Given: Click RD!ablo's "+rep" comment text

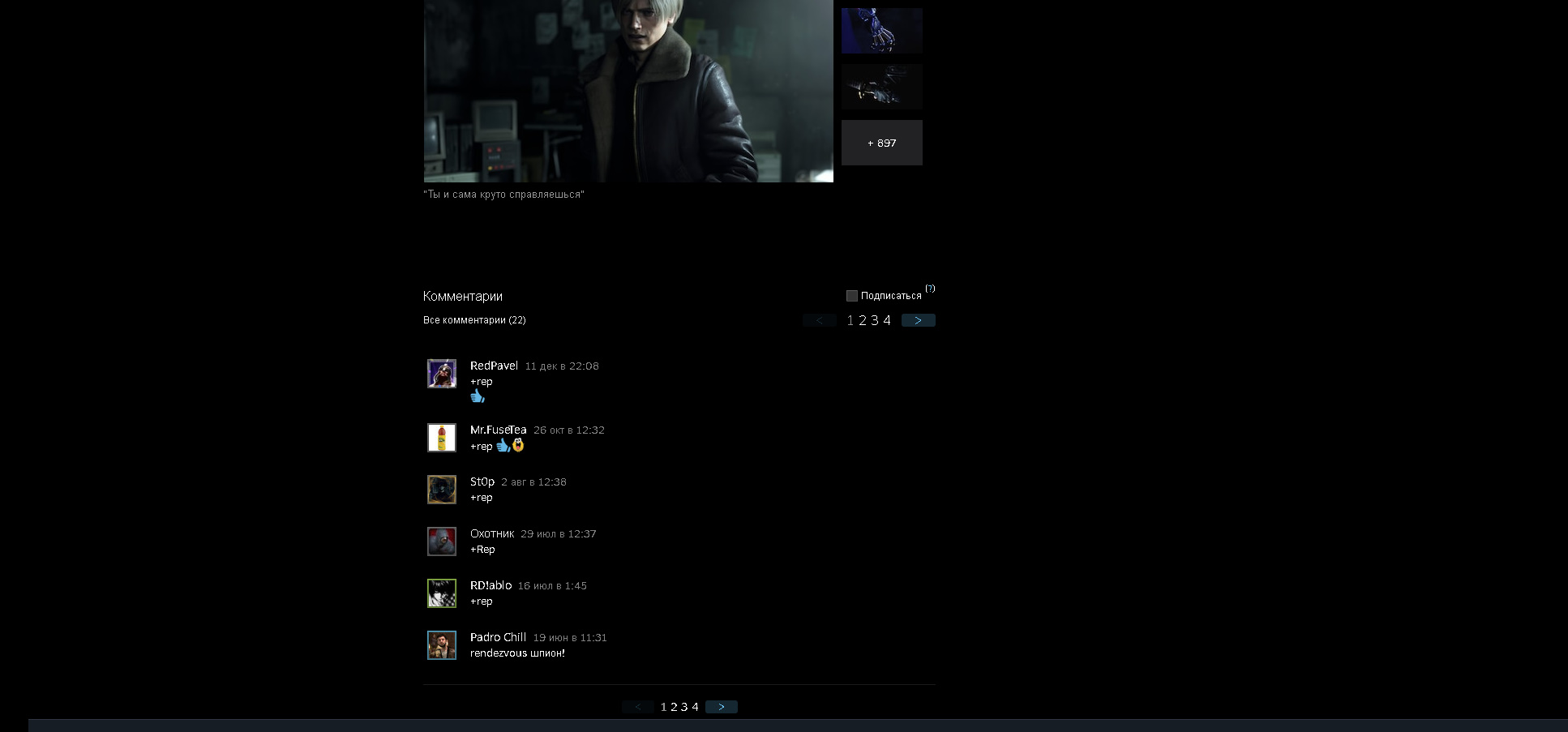Looking at the screenshot, I should (x=482, y=601).
